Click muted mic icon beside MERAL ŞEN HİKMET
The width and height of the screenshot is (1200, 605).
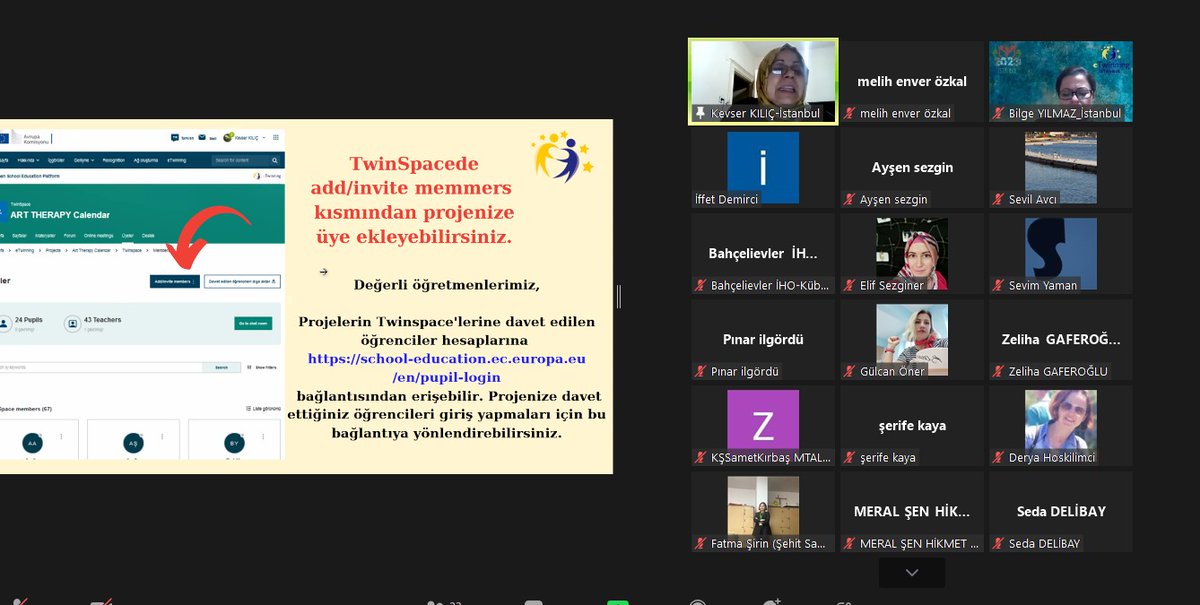(850, 544)
